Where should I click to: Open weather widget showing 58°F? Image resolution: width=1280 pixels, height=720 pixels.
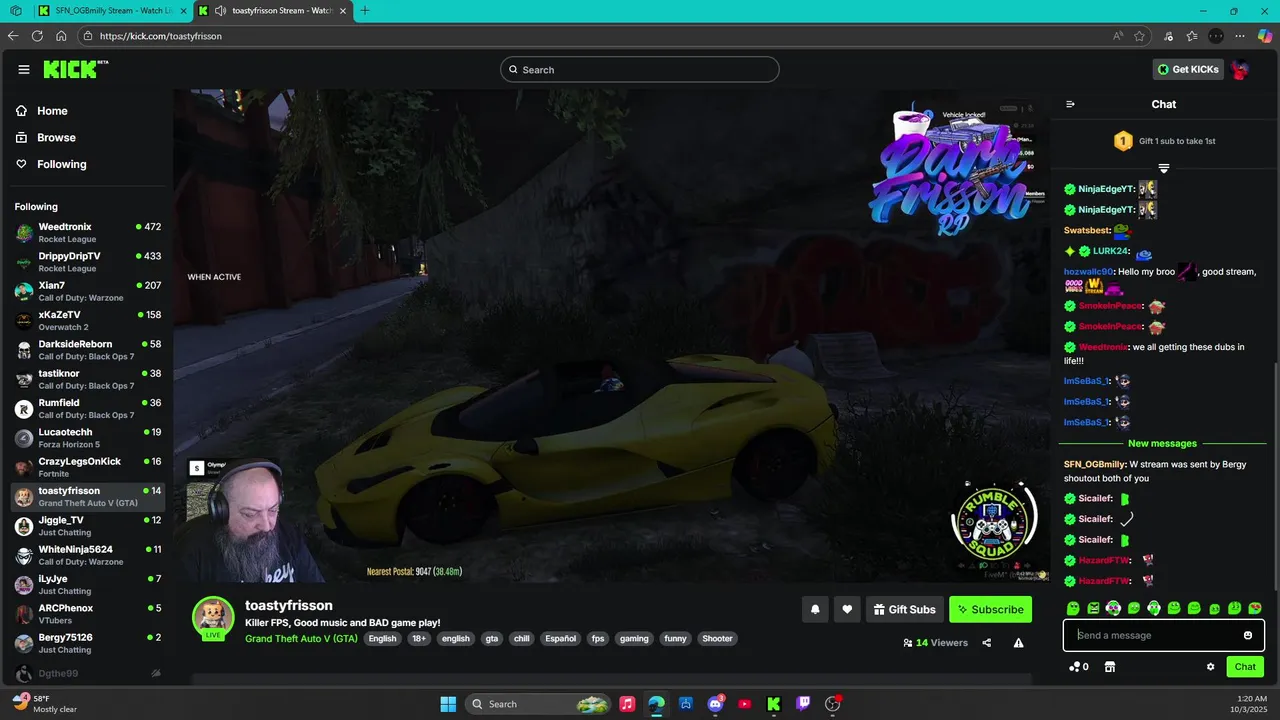(x=45, y=704)
